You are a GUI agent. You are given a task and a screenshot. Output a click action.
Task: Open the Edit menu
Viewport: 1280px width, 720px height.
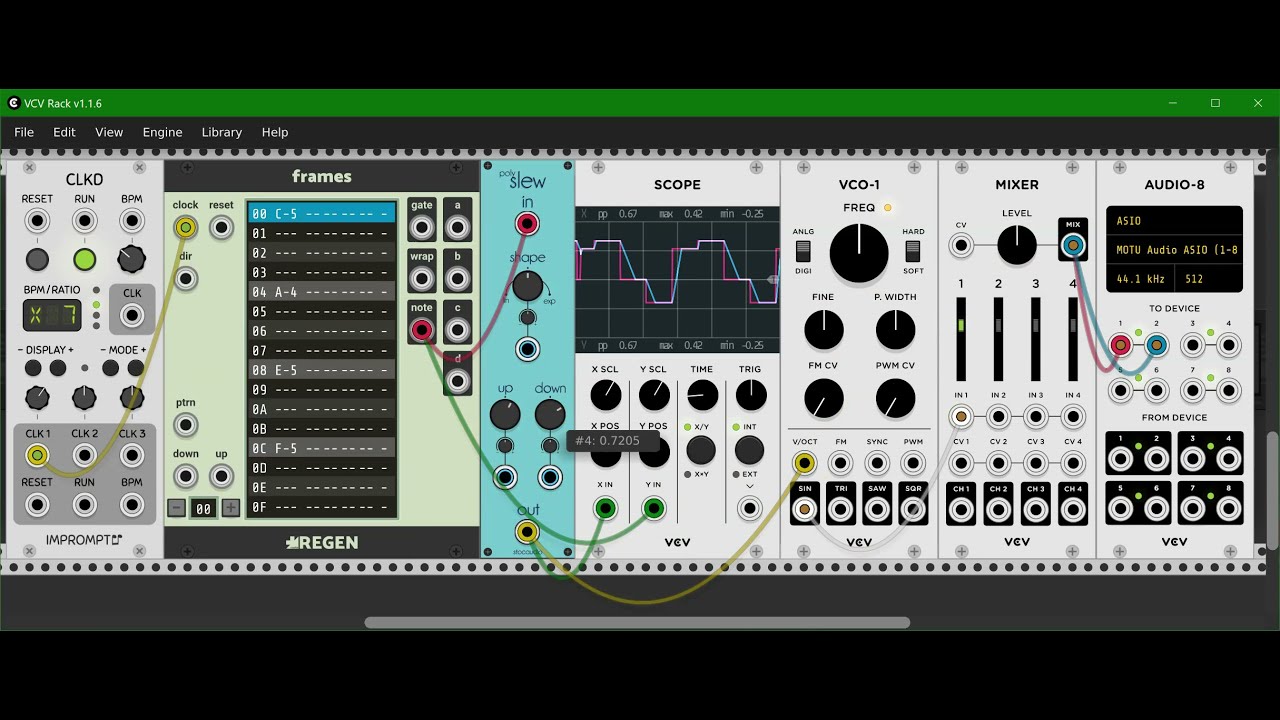click(x=64, y=132)
